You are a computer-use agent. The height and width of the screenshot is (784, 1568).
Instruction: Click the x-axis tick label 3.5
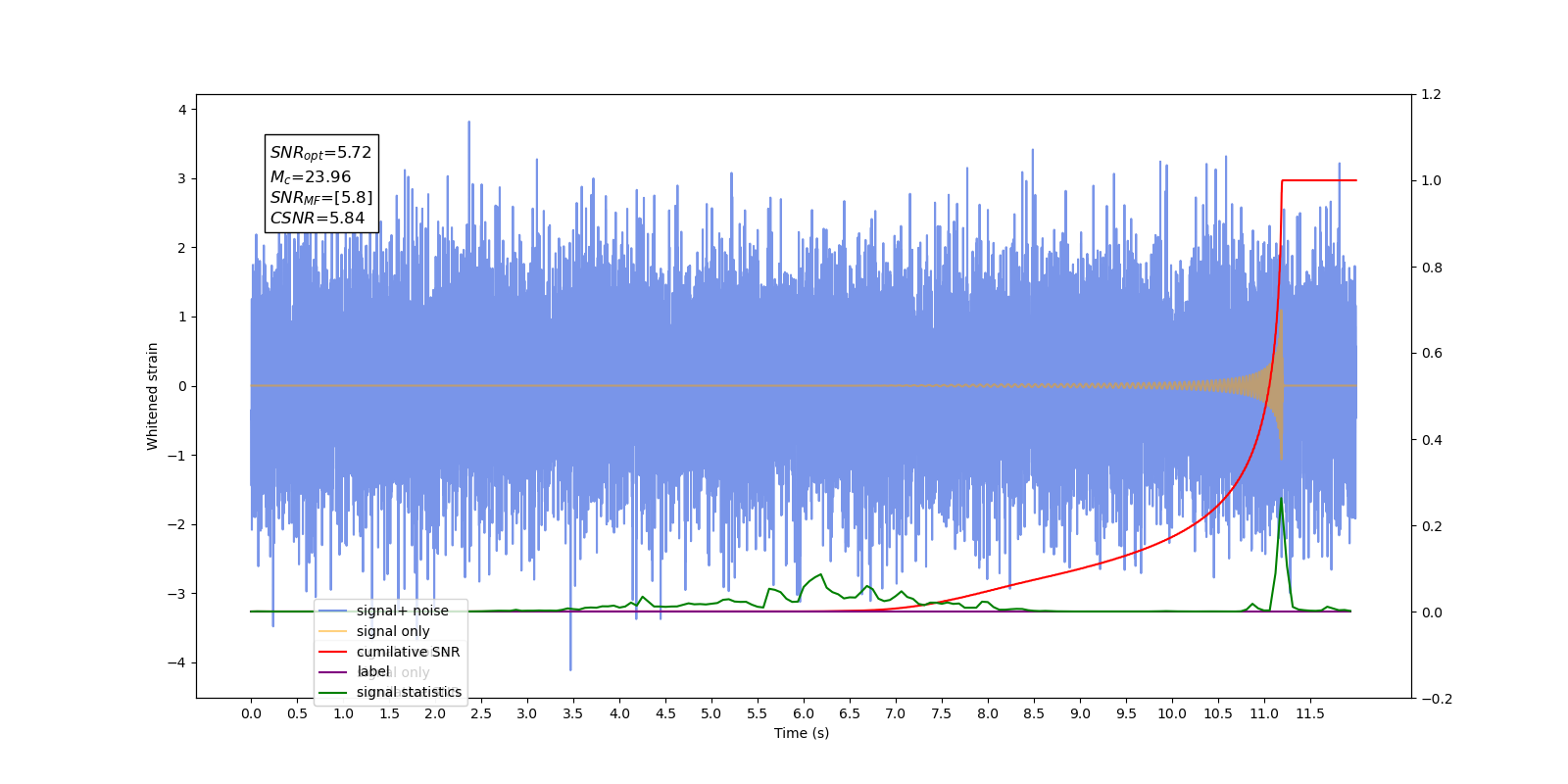point(573,713)
